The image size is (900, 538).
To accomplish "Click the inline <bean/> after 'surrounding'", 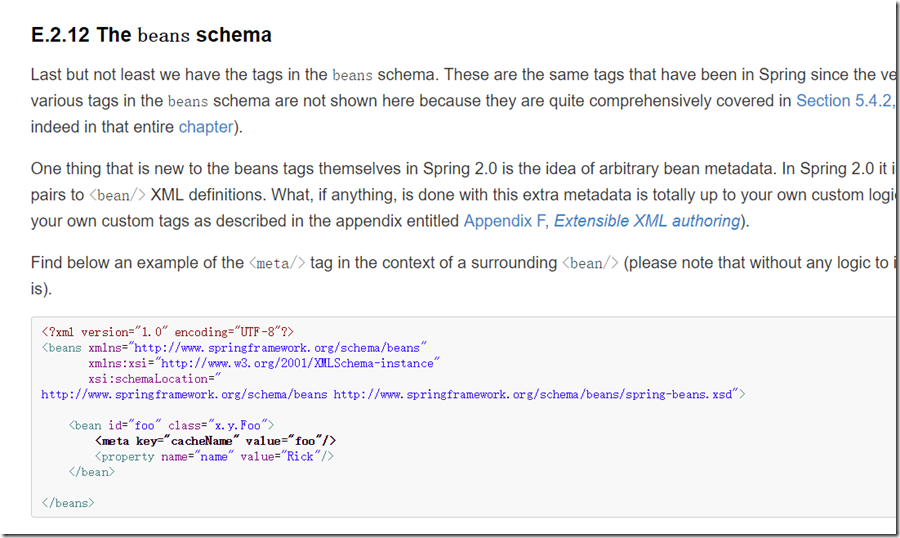I will (591, 264).
